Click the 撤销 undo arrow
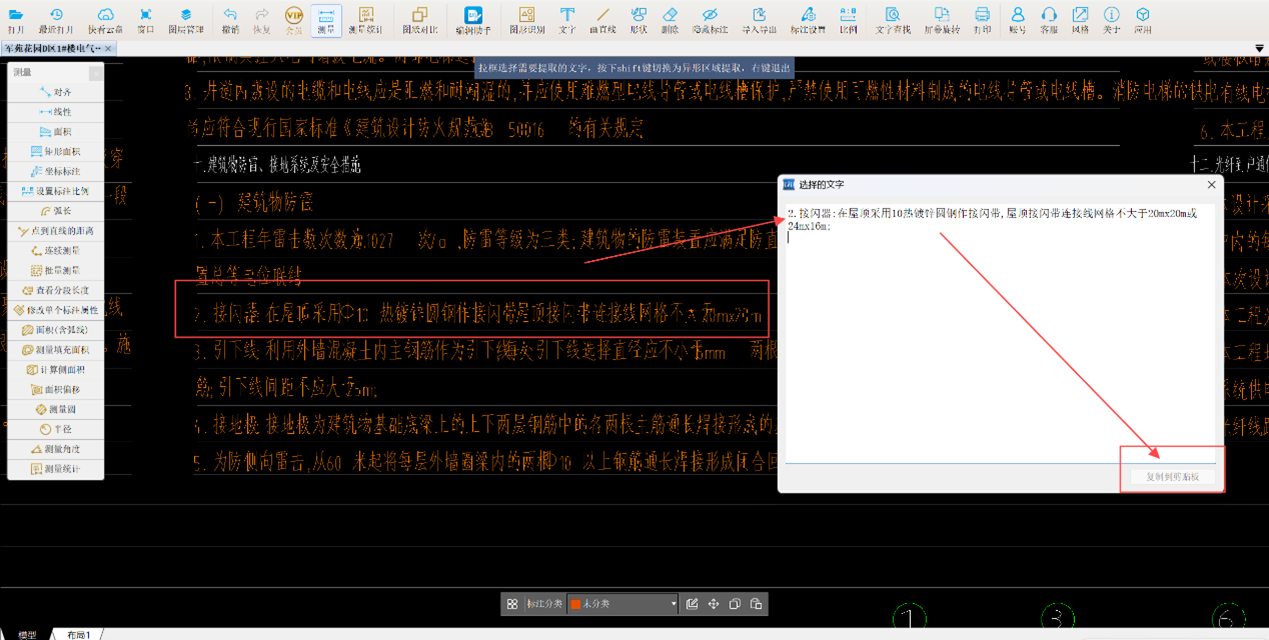Screen dimensions: 1269x640 (230, 19)
